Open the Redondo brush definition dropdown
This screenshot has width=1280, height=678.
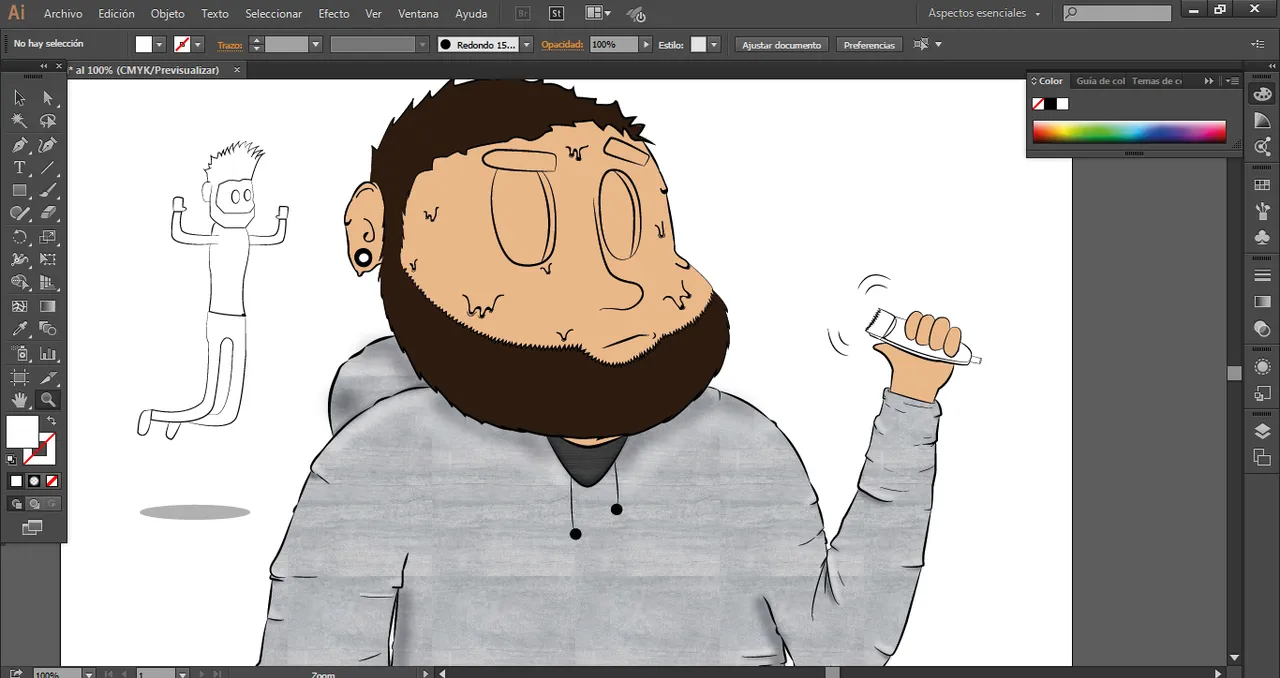point(525,45)
